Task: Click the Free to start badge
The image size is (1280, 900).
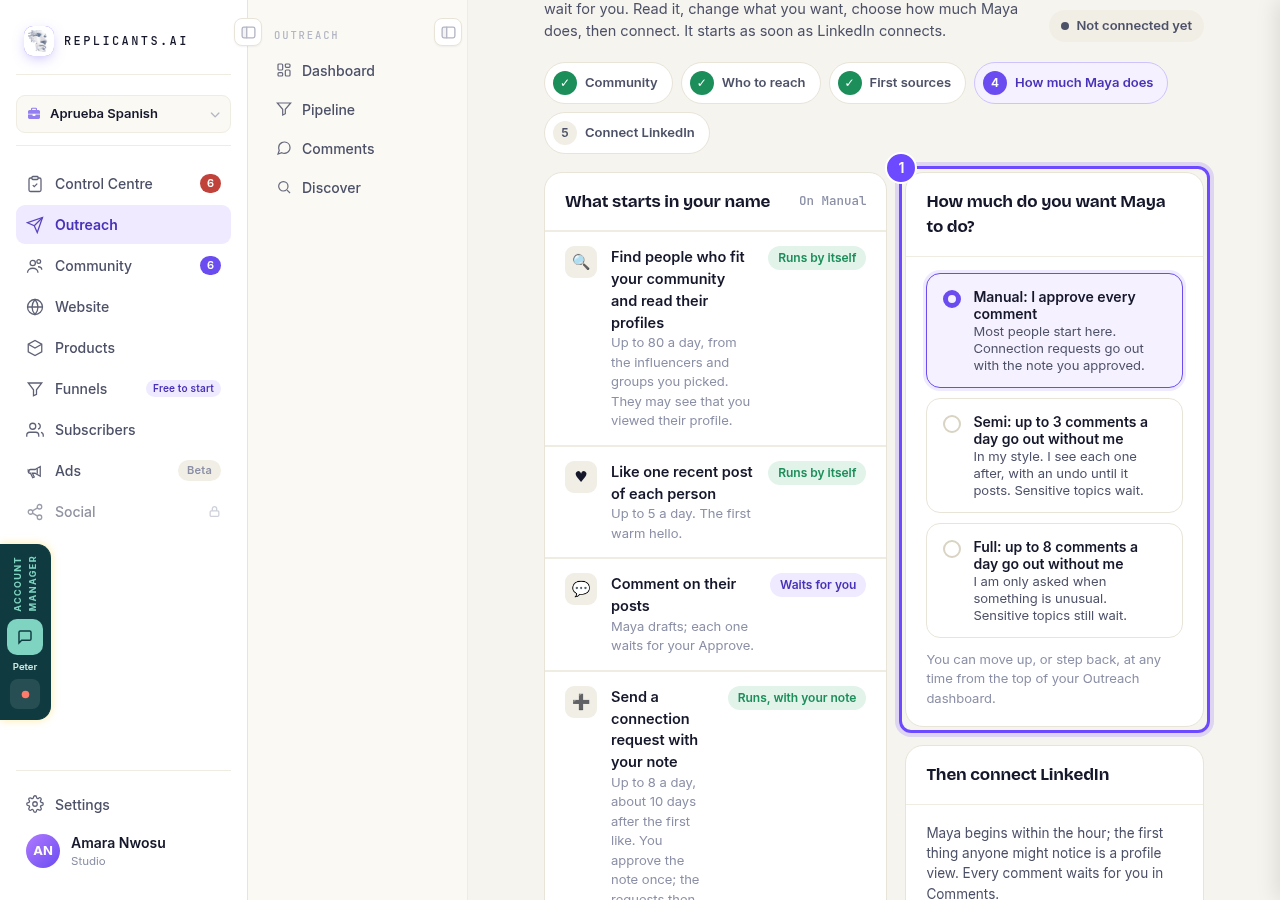Action: click(183, 389)
